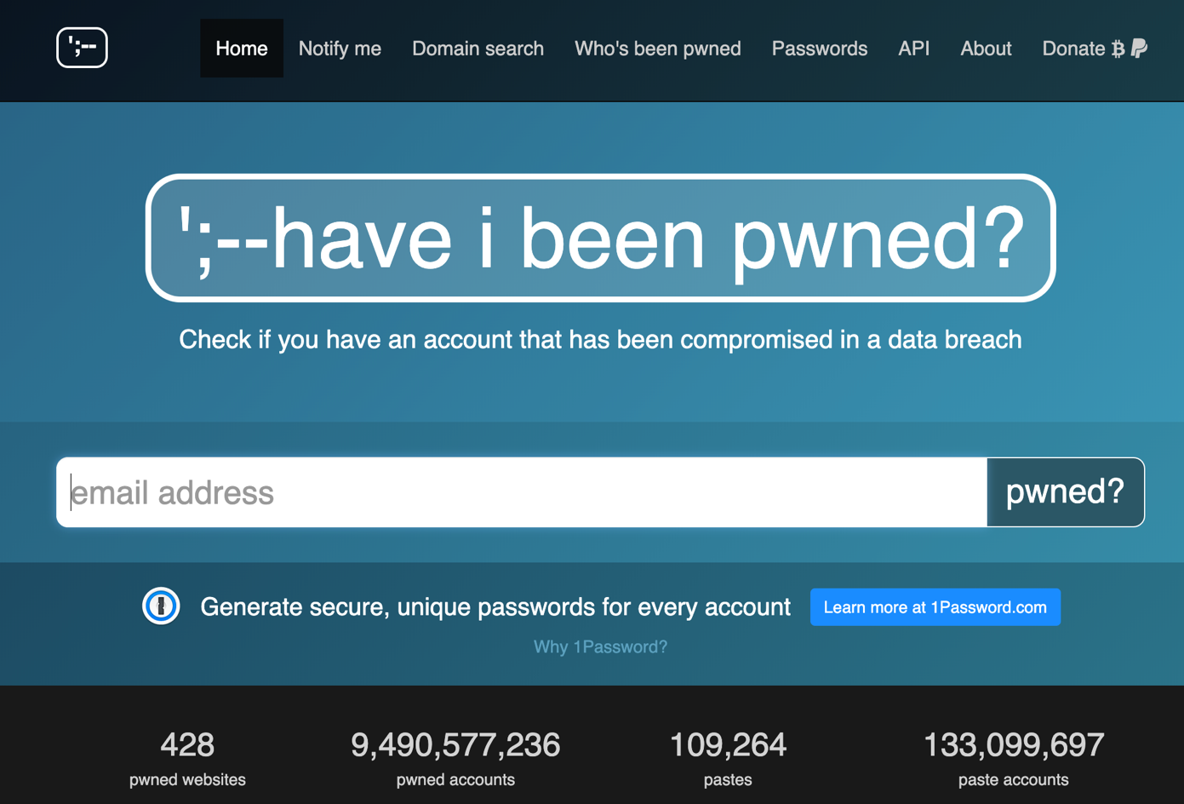Click the Donate link text

(1072, 48)
